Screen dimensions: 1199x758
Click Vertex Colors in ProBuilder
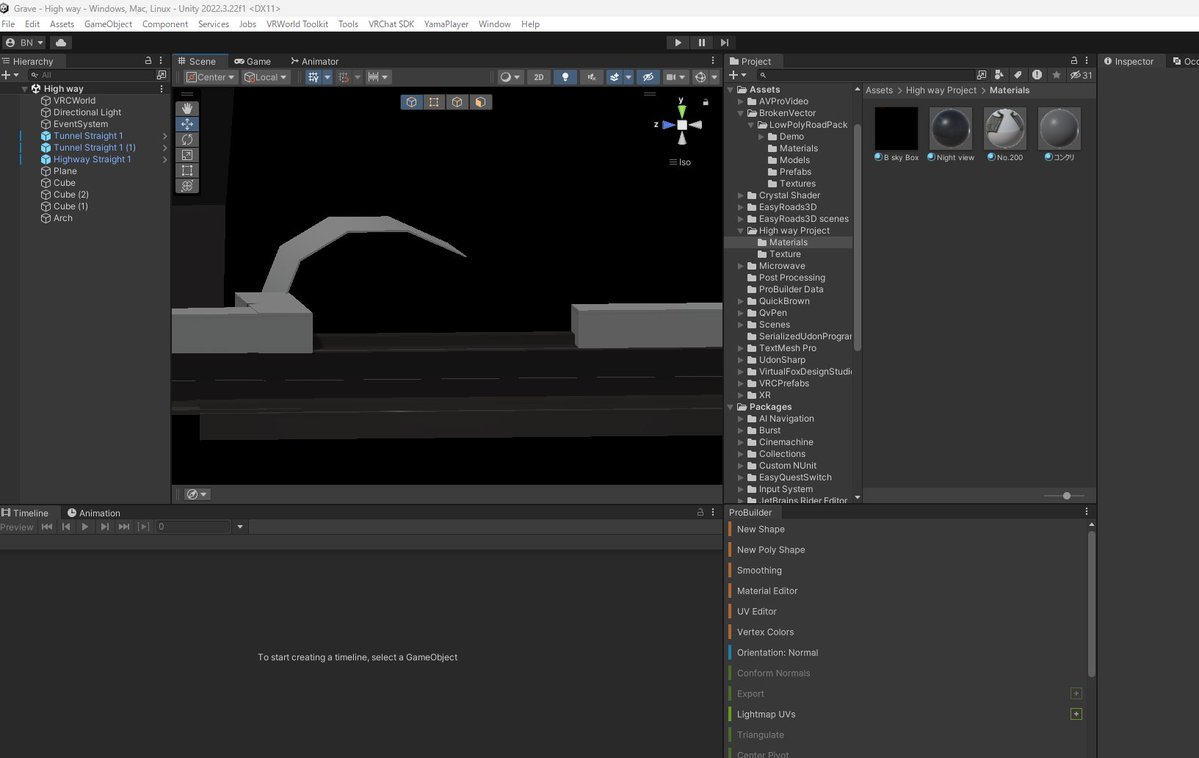765,633
